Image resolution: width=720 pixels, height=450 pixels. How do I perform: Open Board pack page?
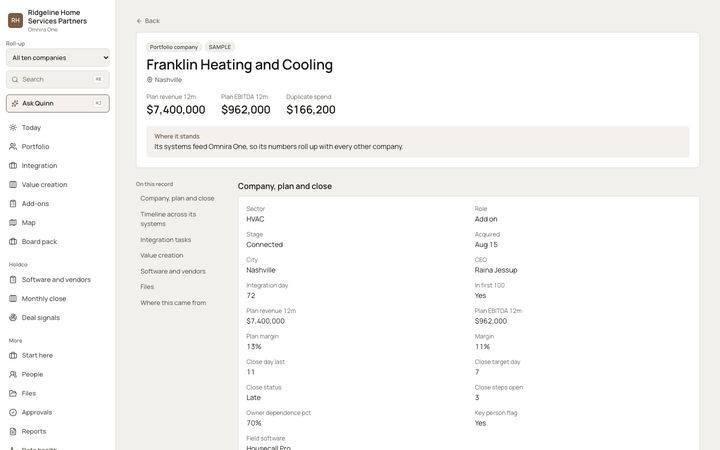[x=58, y=242]
